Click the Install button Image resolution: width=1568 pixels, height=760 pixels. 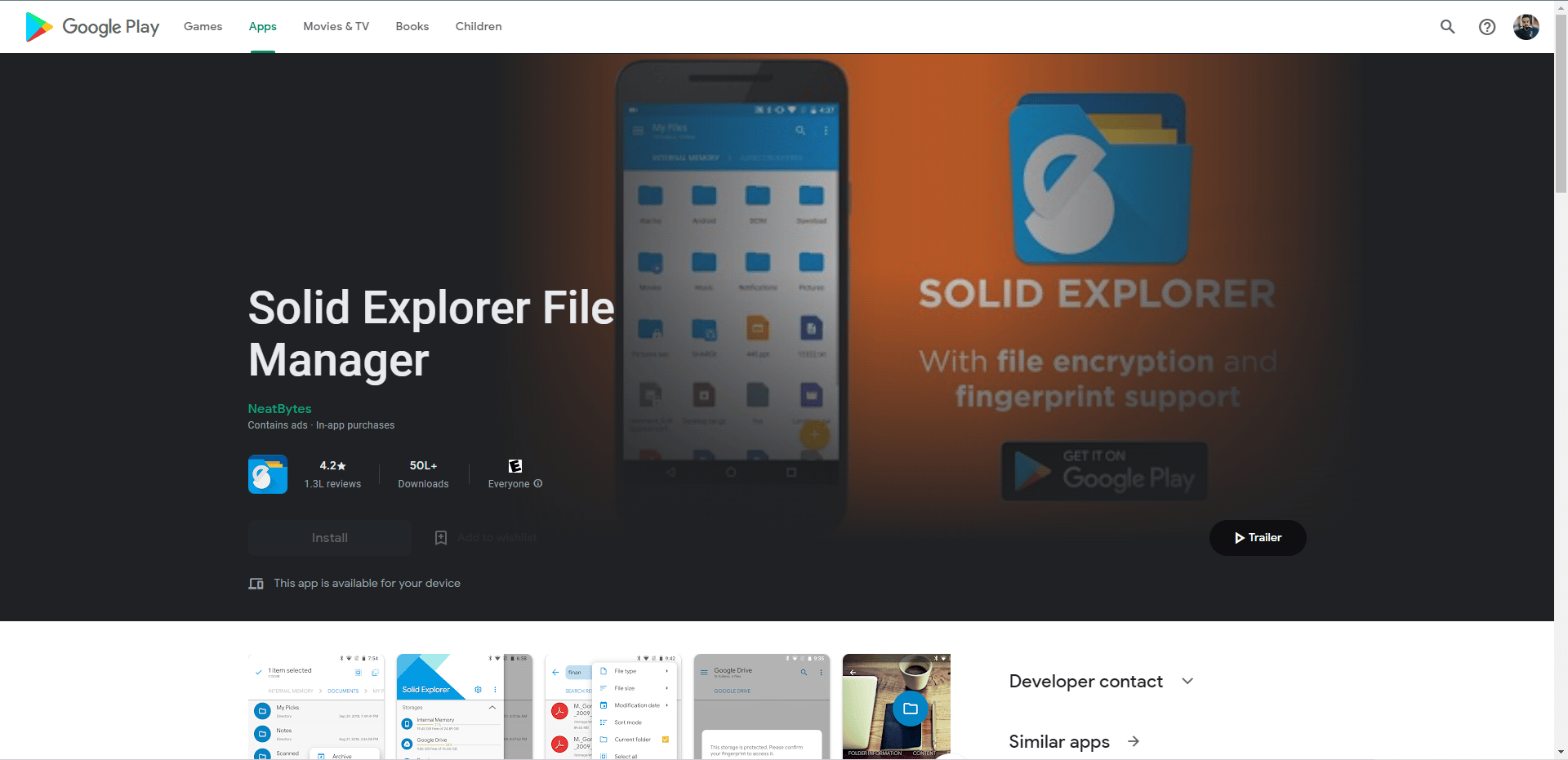click(x=330, y=538)
